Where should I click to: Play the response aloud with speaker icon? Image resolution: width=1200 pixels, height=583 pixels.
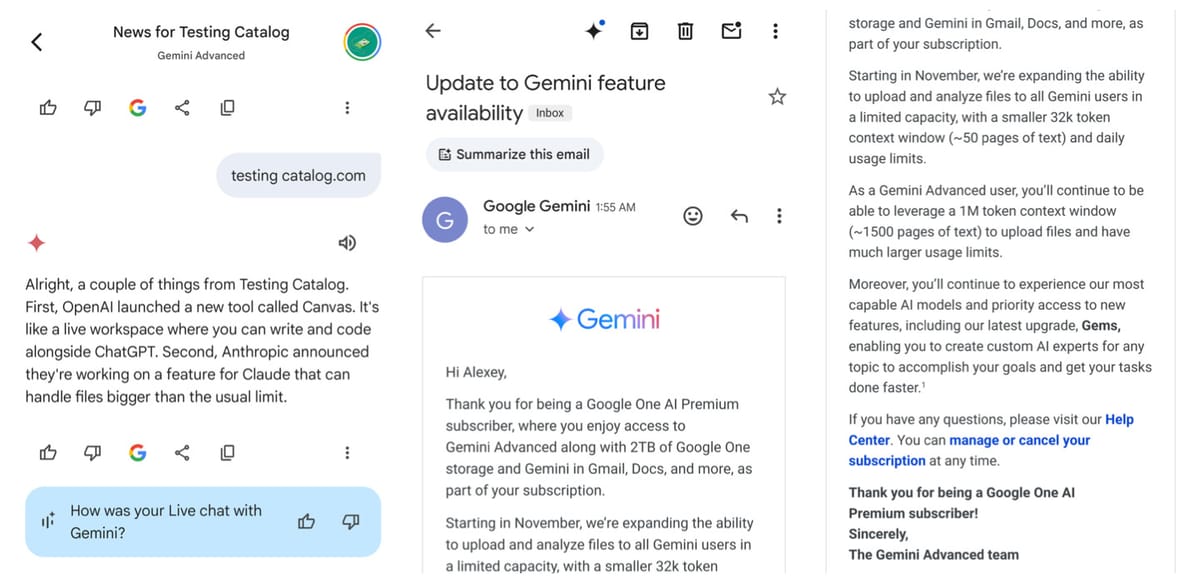point(347,242)
